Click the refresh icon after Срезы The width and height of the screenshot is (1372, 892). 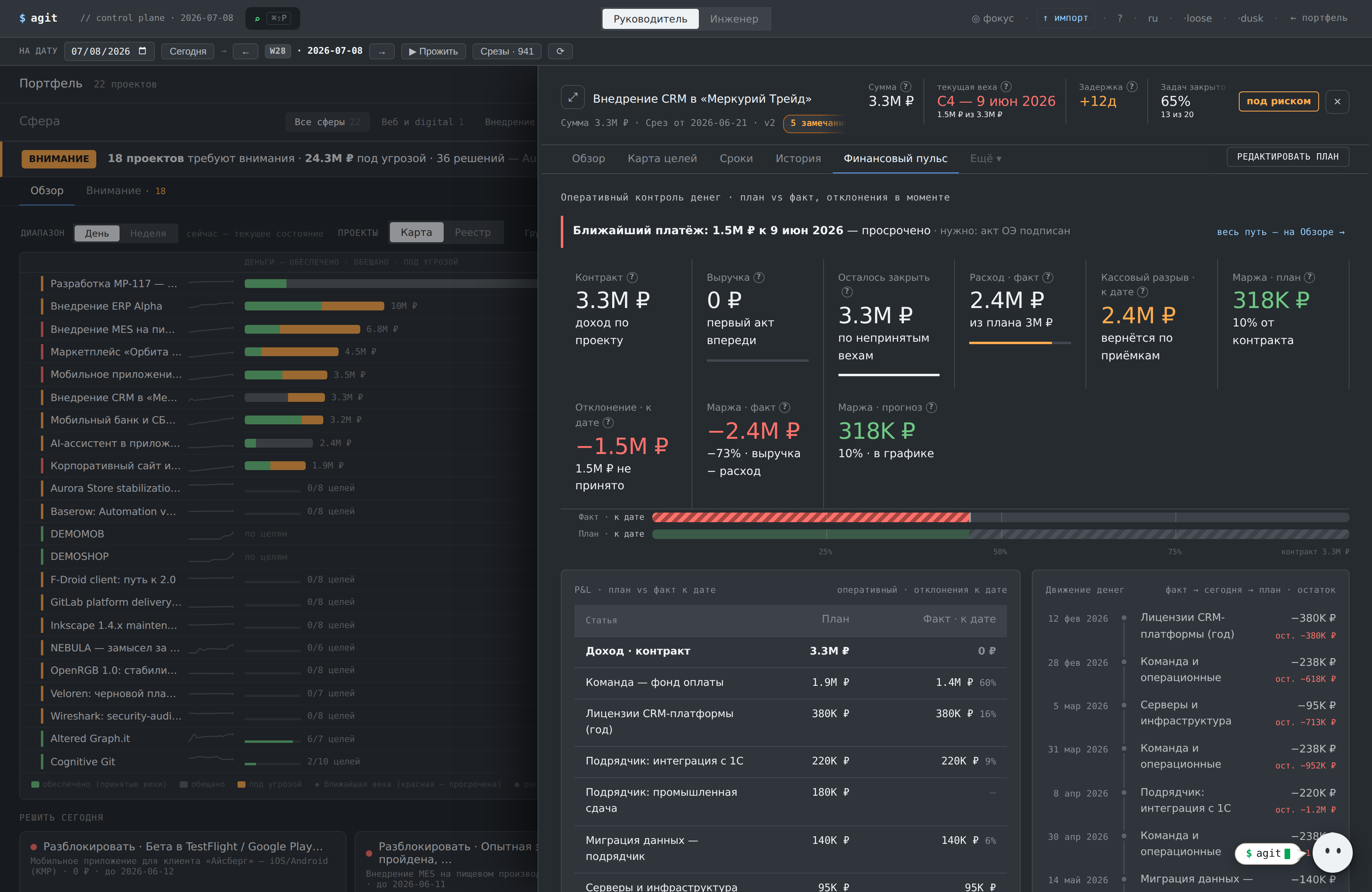[x=560, y=51]
